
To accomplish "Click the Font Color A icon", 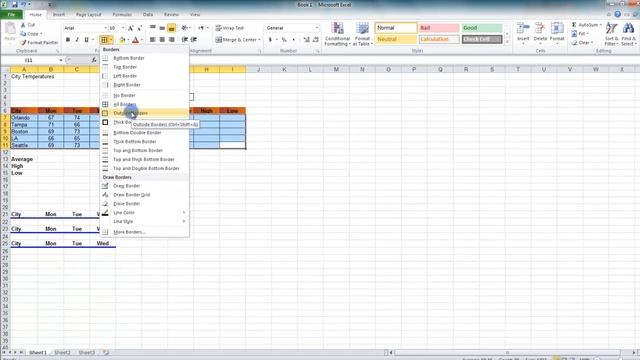I will coord(136,40).
